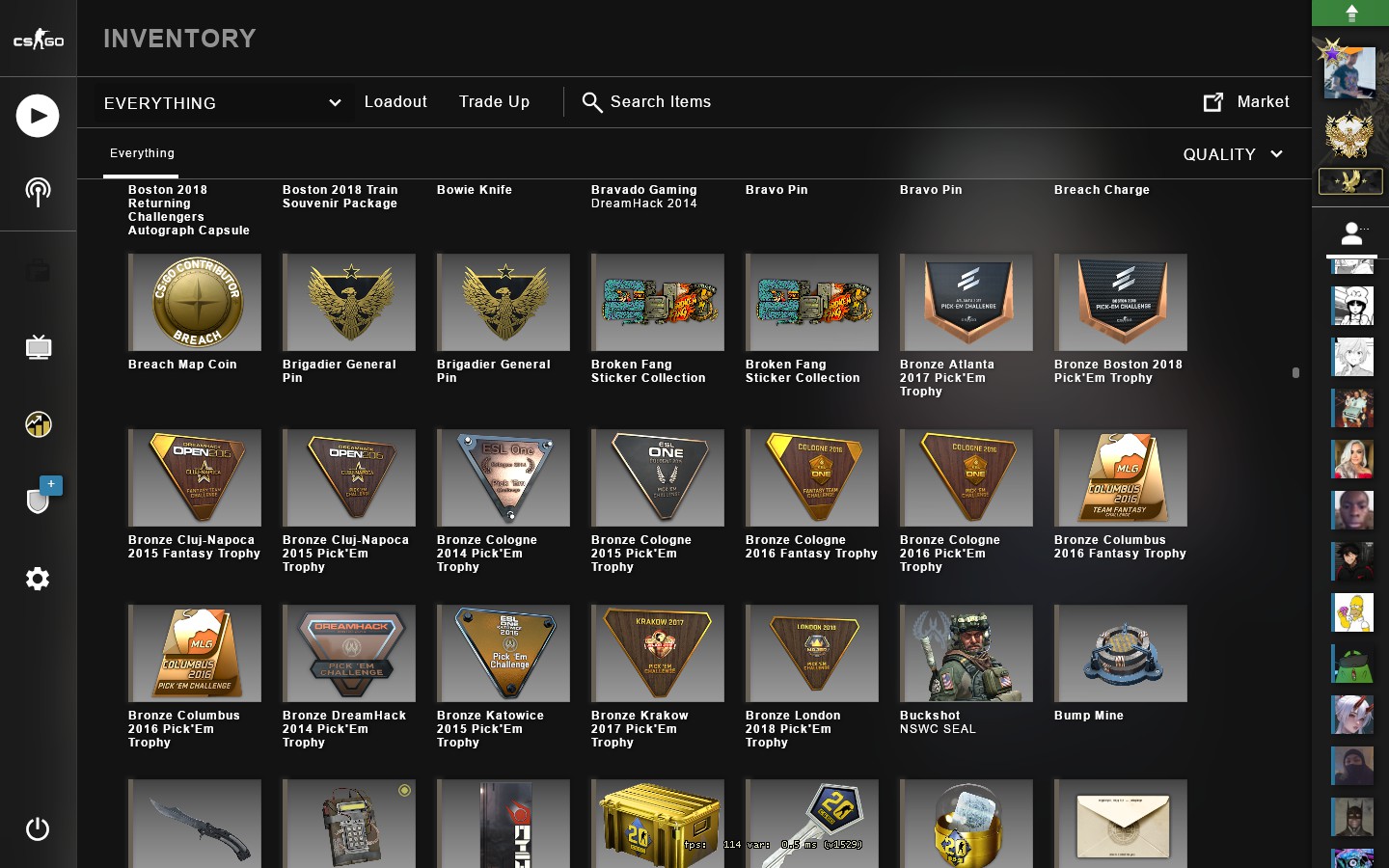Viewport: 1389px width, 868px height.
Task: Select the C4 keypad item thumbnail
Action: point(348,824)
